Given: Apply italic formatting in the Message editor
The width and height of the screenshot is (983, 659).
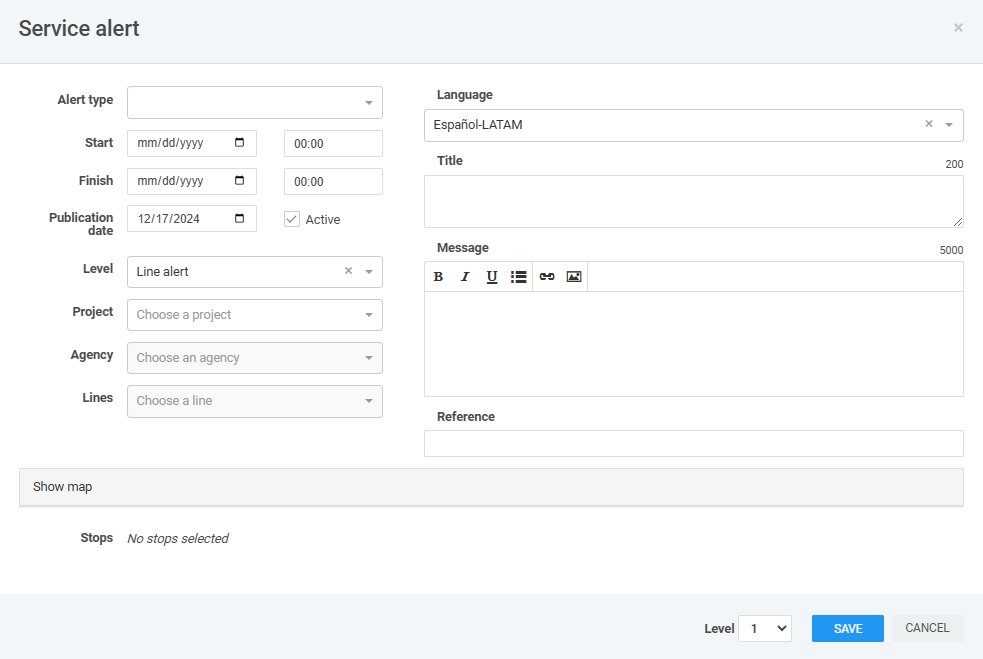Looking at the screenshot, I should (x=465, y=277).
